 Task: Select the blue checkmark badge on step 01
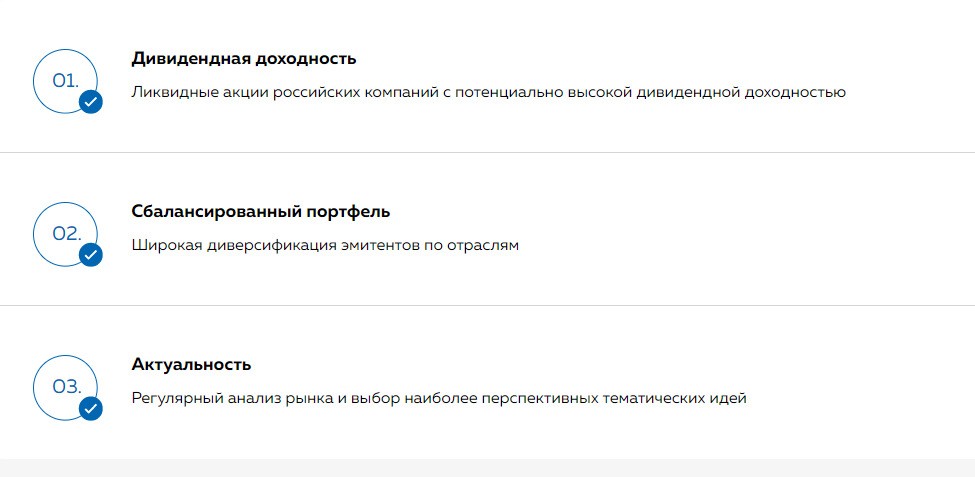point(91,102)
